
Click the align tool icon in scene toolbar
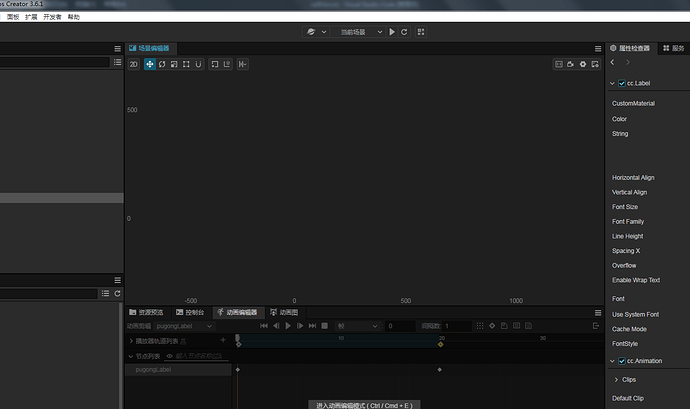[x=242, y=64]
